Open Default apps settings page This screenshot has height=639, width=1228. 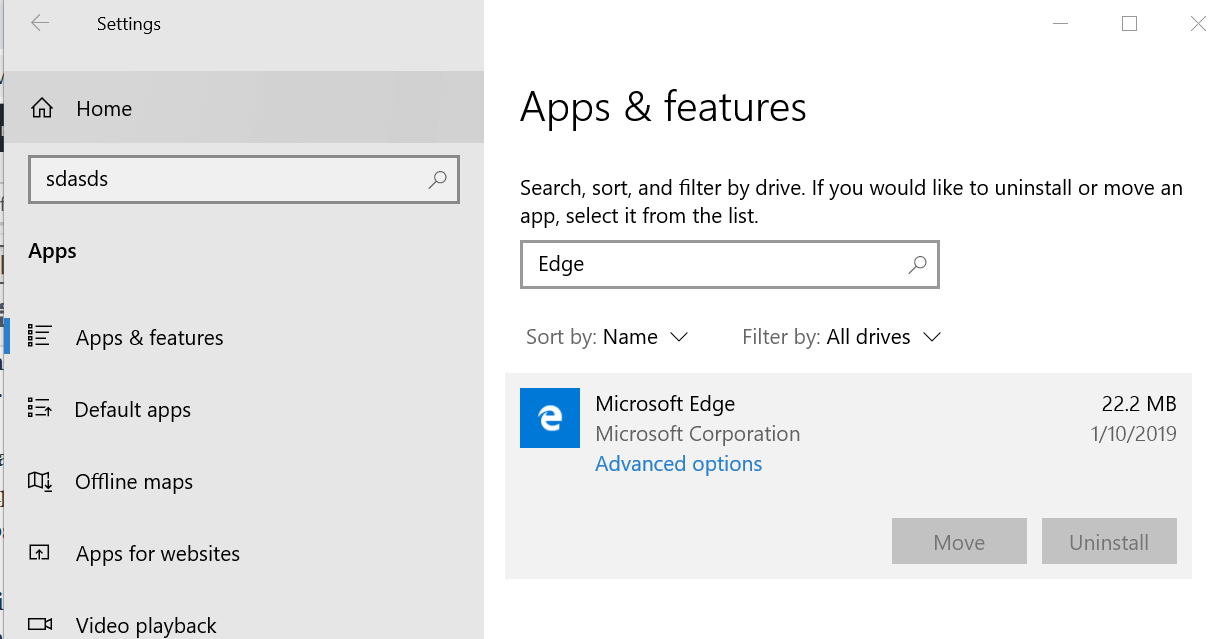242,409
